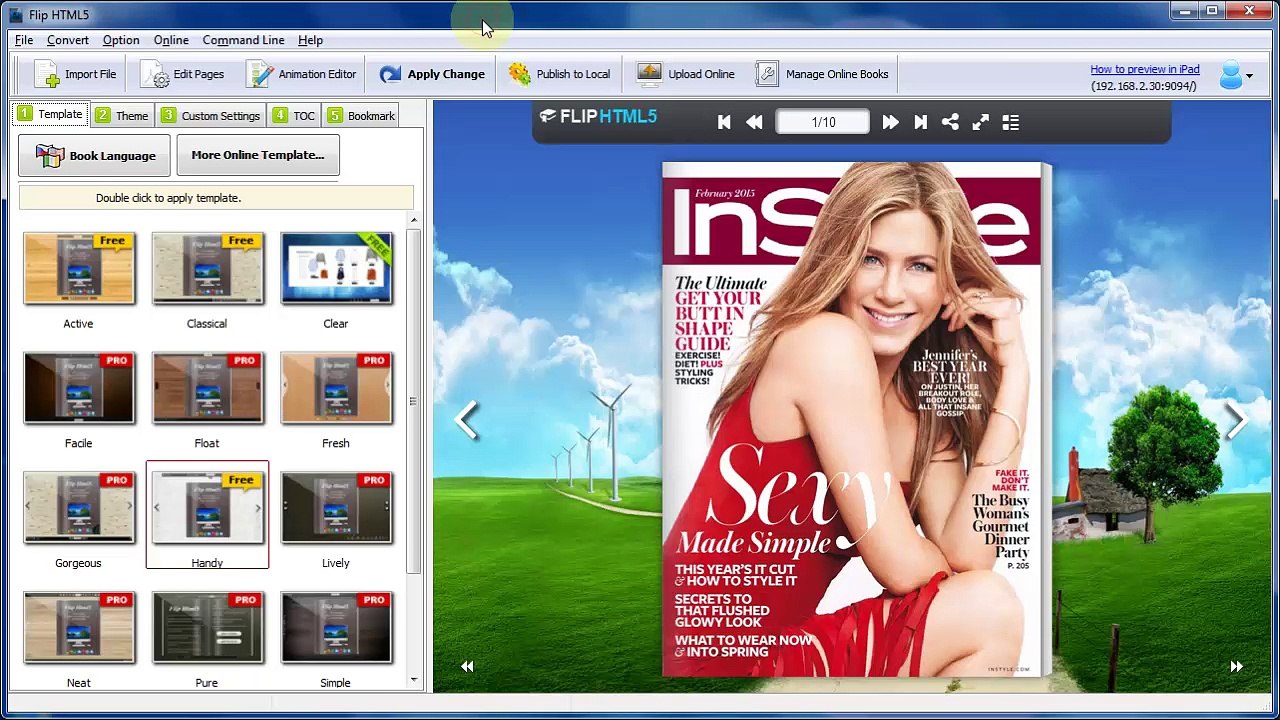Click the Last page icon in viewer toolbar

tap(920, 122)
